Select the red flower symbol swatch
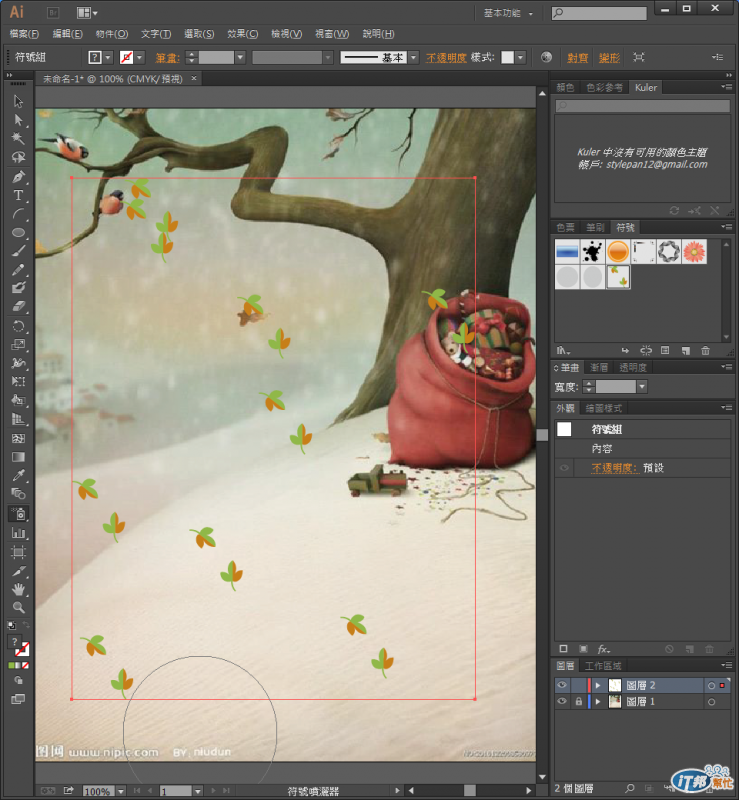 pos(695,252)
